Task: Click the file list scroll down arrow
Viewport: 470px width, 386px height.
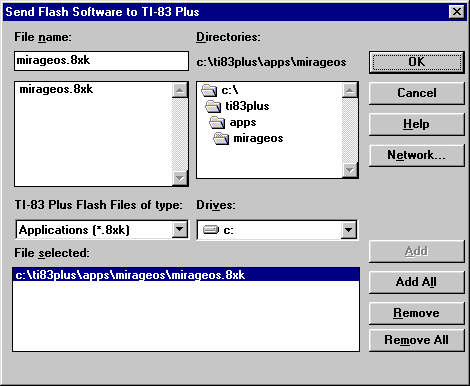Action: pyautogui.click(x=180, y=178)
